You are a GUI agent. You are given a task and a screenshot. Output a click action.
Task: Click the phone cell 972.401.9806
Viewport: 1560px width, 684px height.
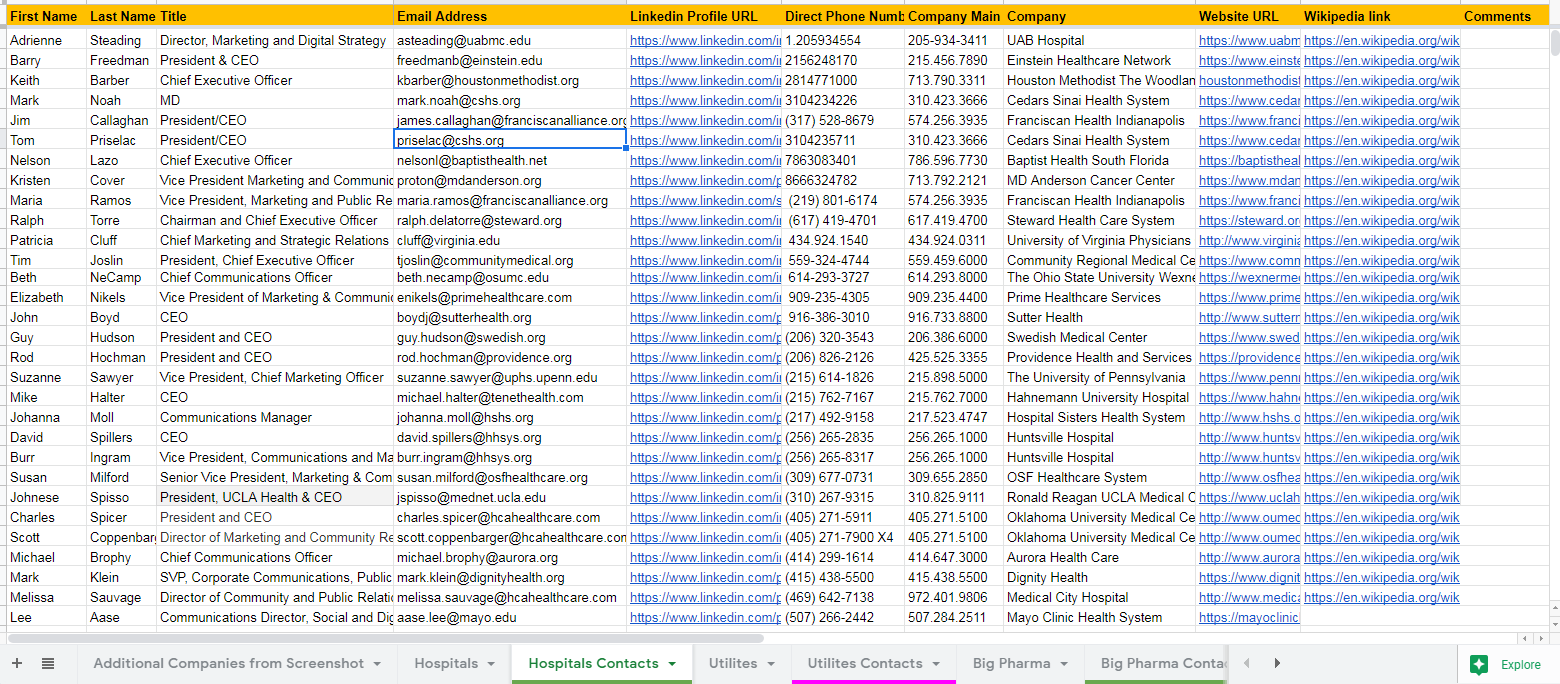click(954, 597)
